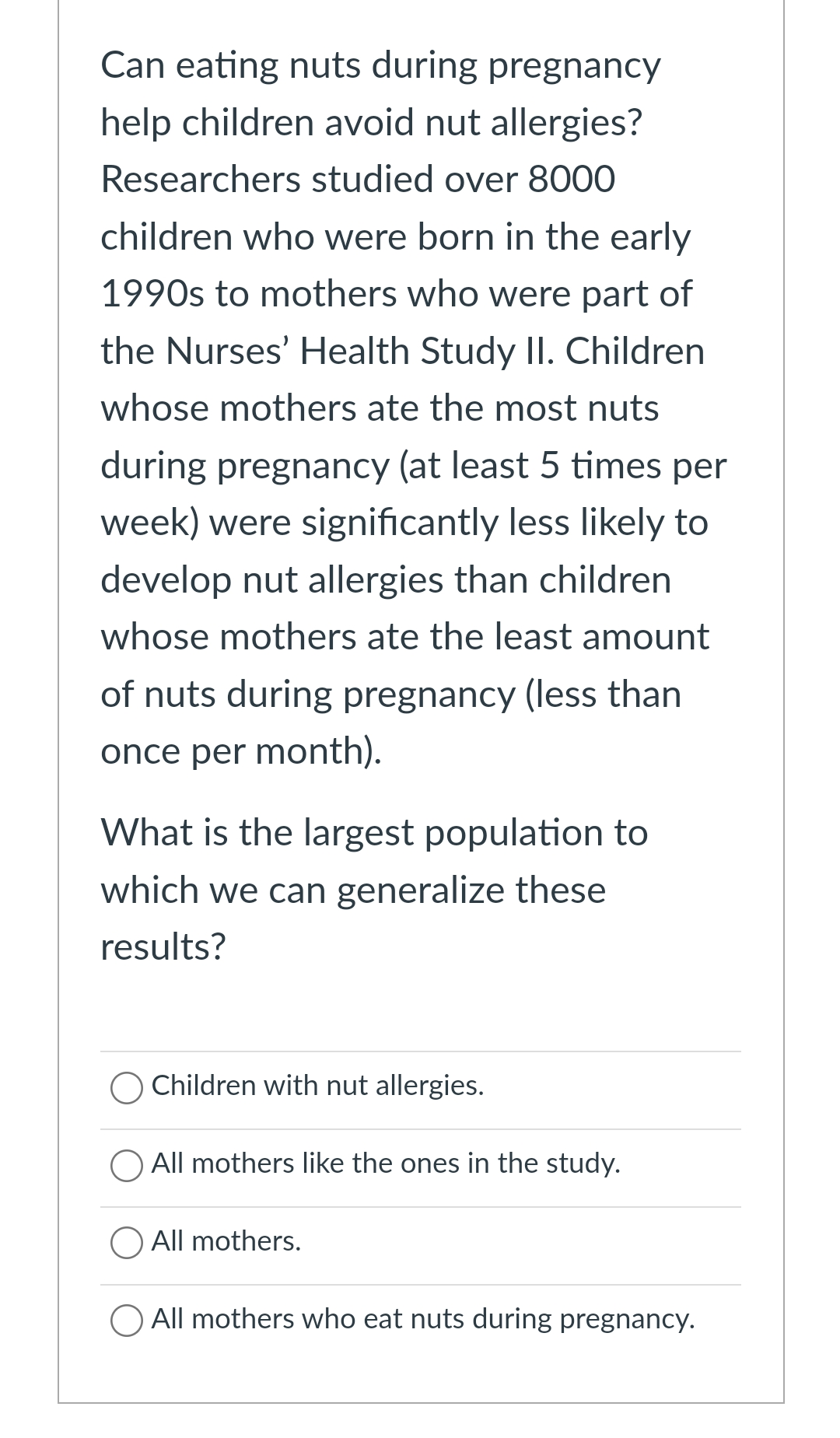Choose 'All mothers like the ones in the study.'
The width and height of the screenshot is (840, 1438).
point(127,1163)
